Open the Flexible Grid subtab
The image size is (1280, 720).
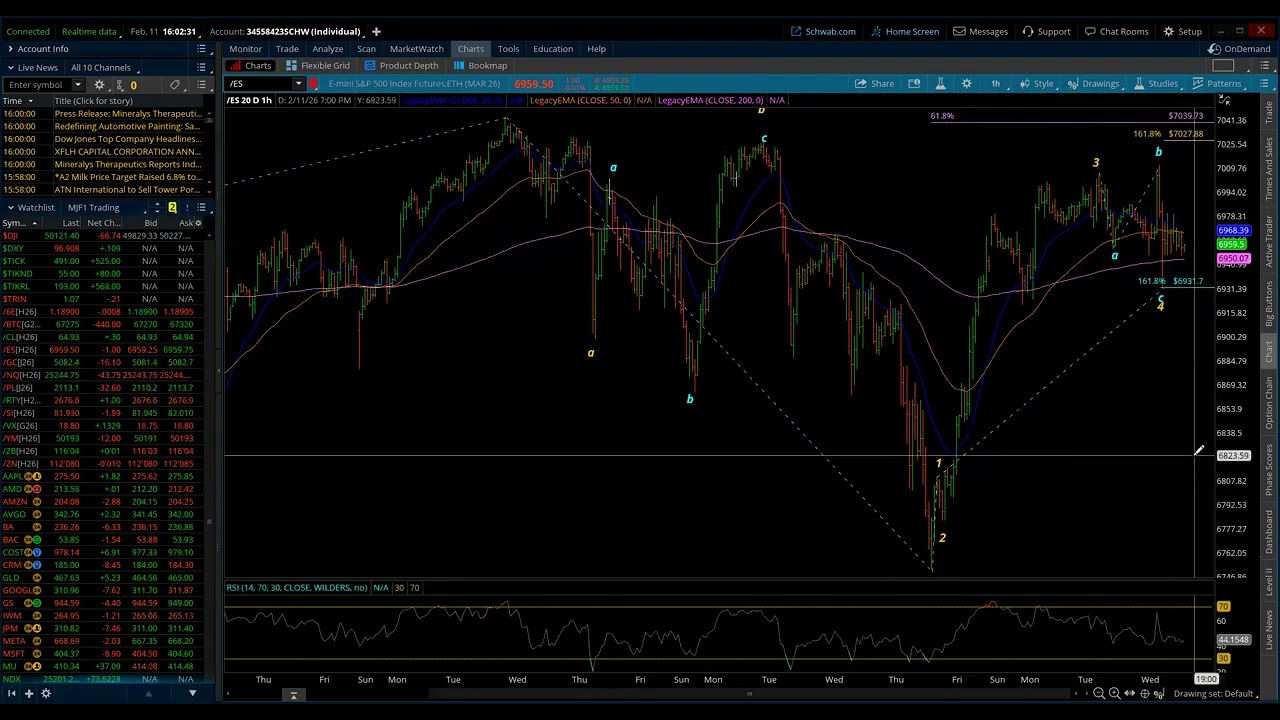[317, 66]
